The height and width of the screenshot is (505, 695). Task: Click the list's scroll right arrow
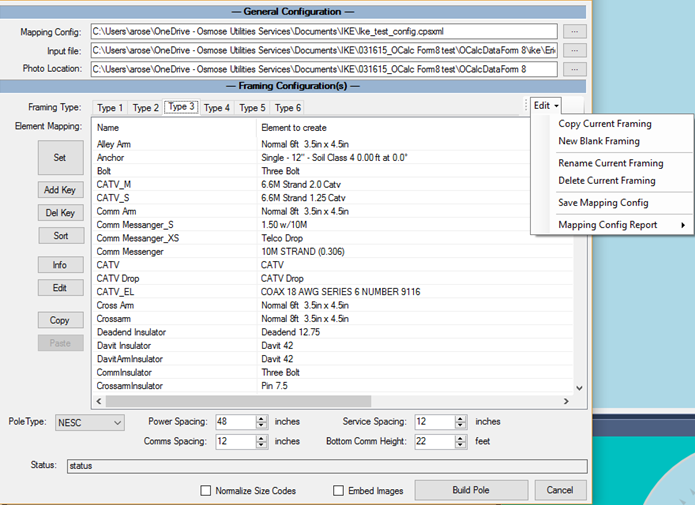(566, 401)
